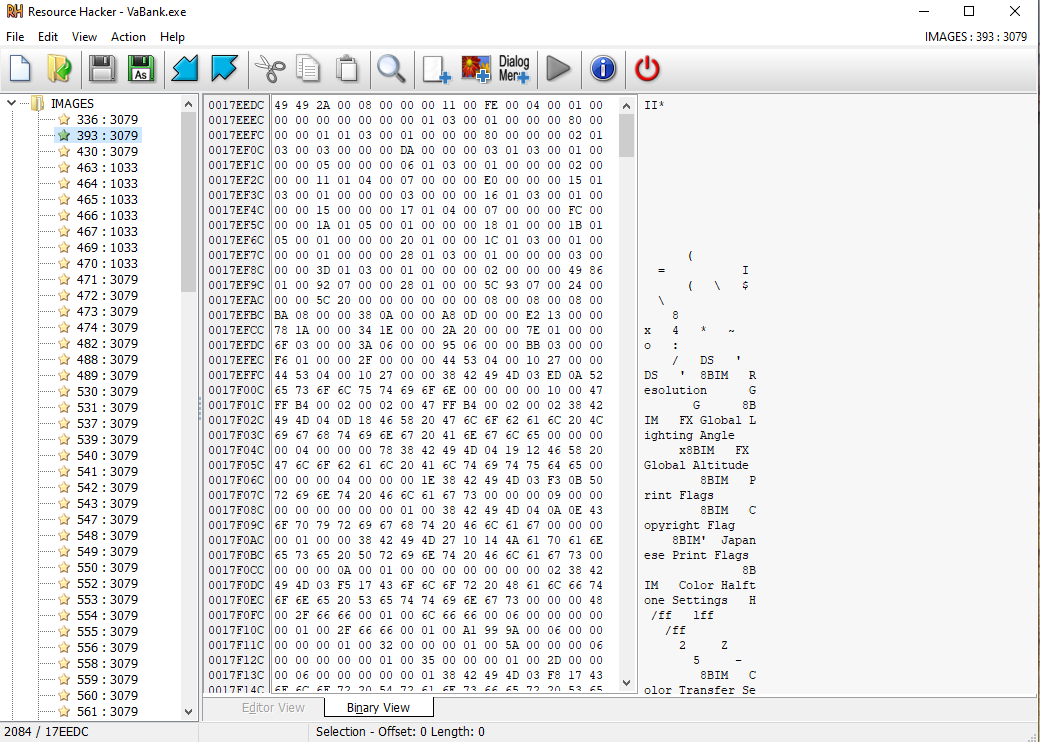Click the star icon beside 530 : 3079
This screenshot has height=742, width=1040.
(x=64, y=391)
